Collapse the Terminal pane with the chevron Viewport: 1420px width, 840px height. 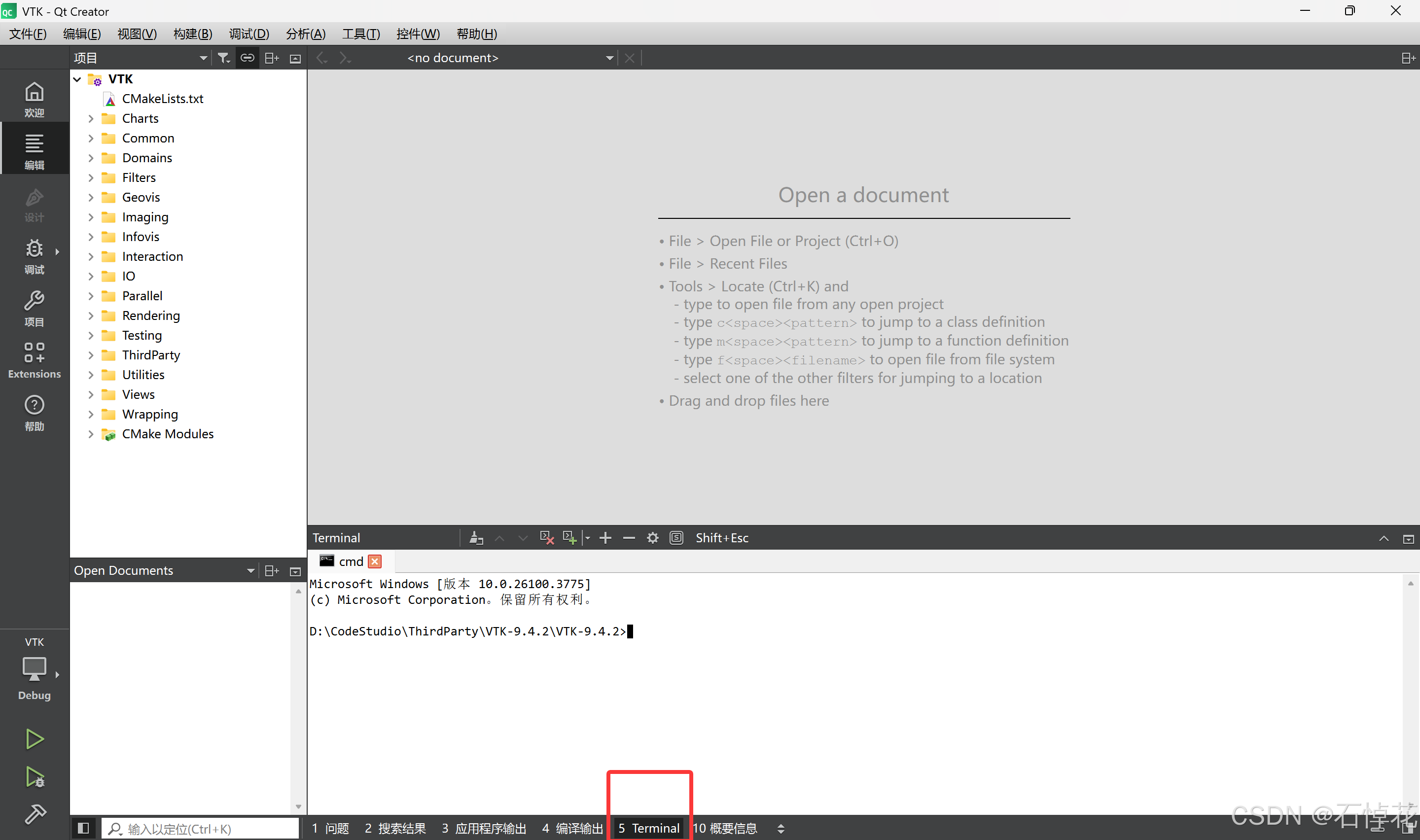tap(1384, 538)
